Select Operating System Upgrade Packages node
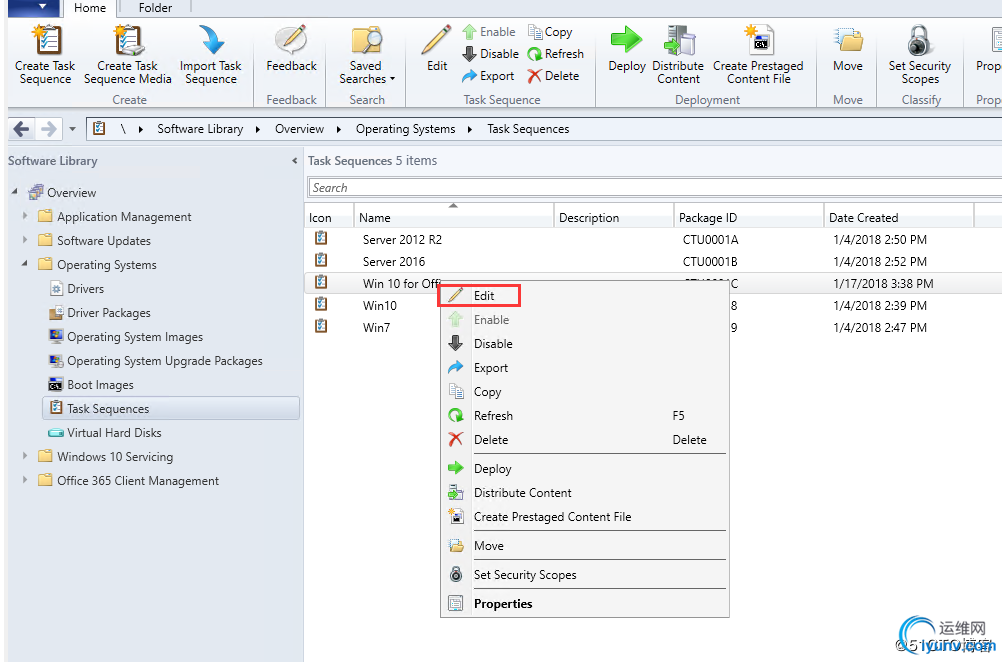This screenshot has width=1002, height=662. pyautogui.click(x=156, y=361)
